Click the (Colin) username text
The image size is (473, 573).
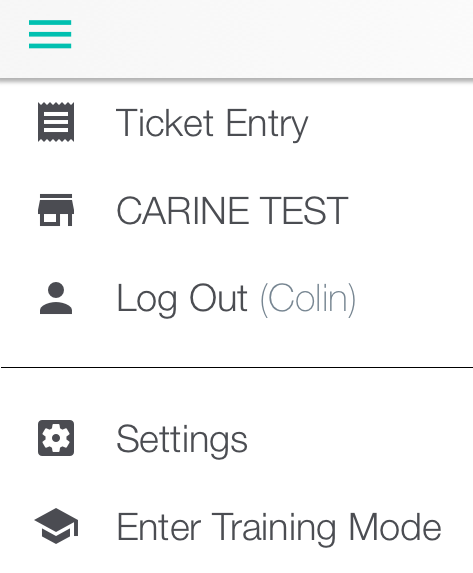click(x=308, y=300)
